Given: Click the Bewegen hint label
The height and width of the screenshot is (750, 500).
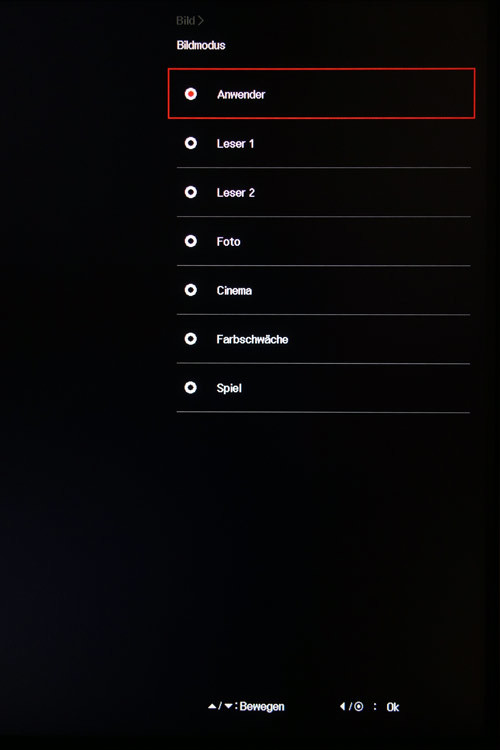Looking at the screenshot, I should 262,706.
